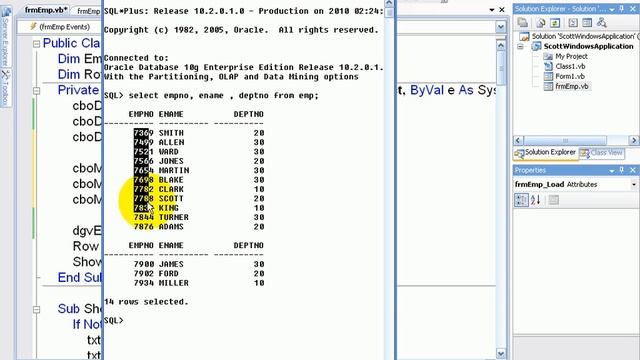
Task: Open the Properties object selector dropdown
Action: click(634, 184)
